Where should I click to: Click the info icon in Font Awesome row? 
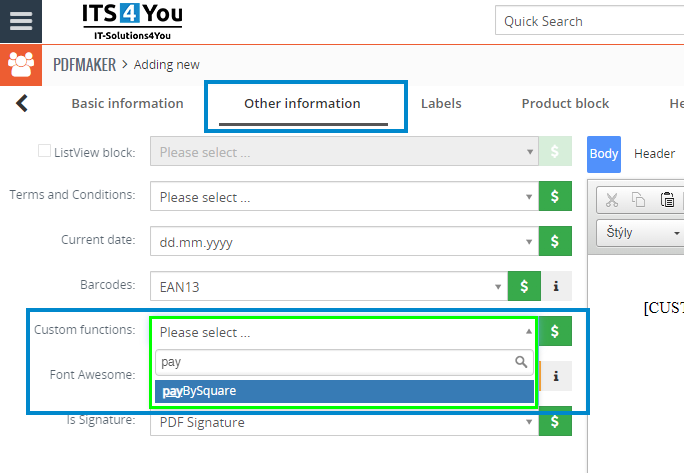[x=556, y=376]
